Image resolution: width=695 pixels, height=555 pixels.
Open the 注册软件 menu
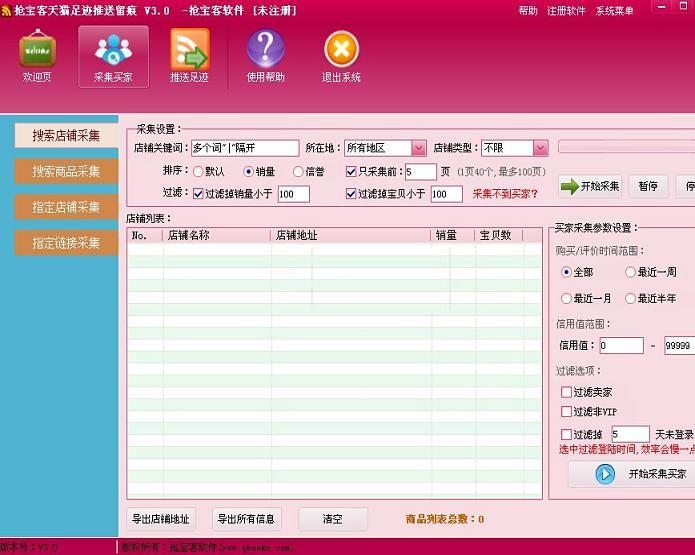pyautogui.click(x=566, y=11)
